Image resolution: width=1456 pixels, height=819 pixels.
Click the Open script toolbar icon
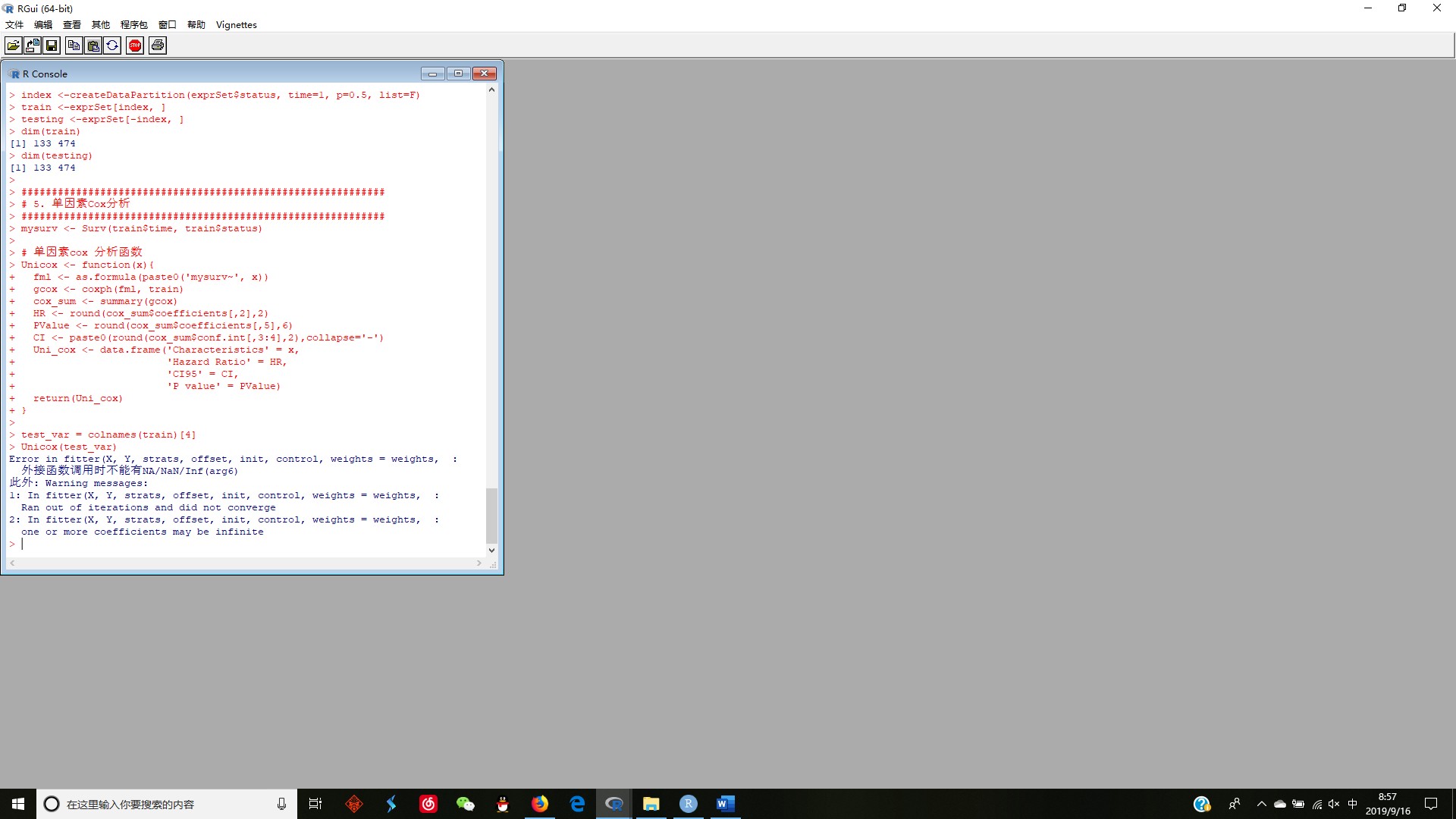(x=13, y=45)
